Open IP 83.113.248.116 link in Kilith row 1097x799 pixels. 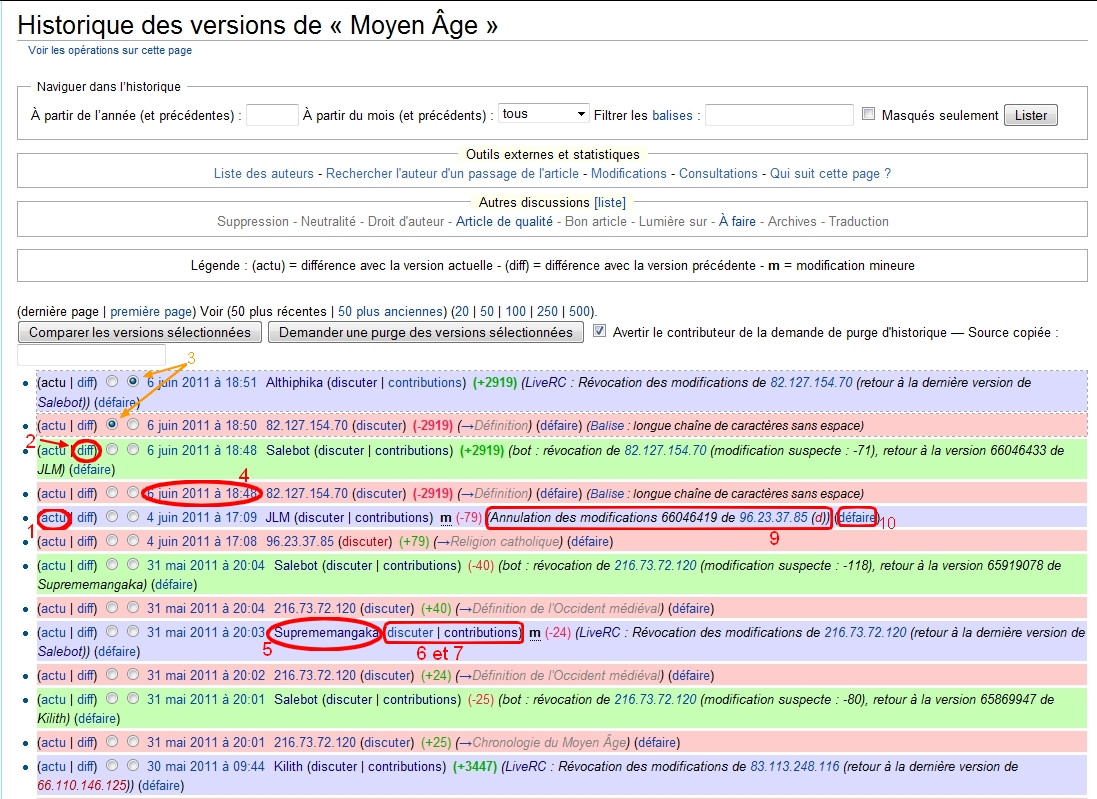click(x=795, y=767)
